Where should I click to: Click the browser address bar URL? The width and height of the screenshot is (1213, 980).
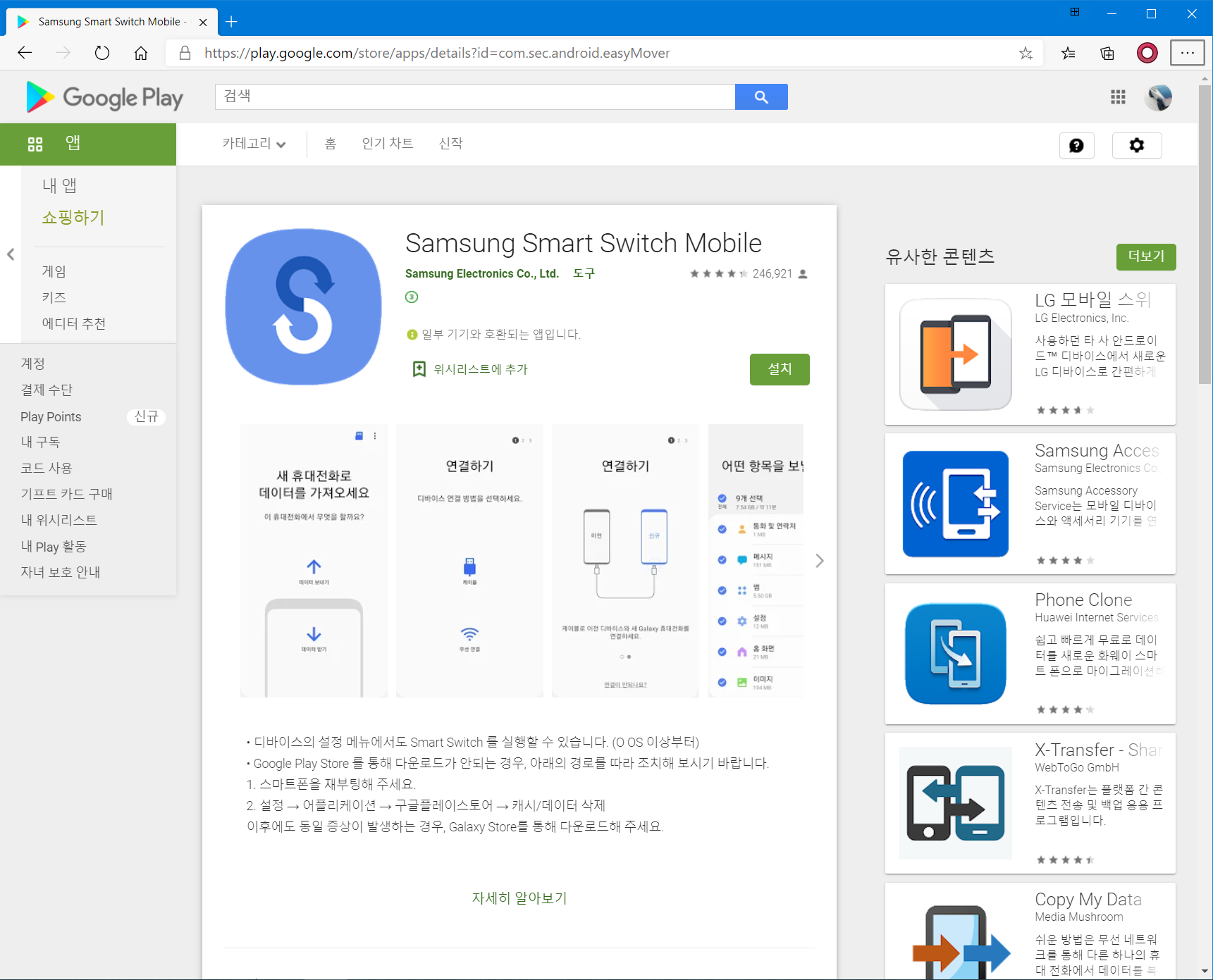point(437,53)
